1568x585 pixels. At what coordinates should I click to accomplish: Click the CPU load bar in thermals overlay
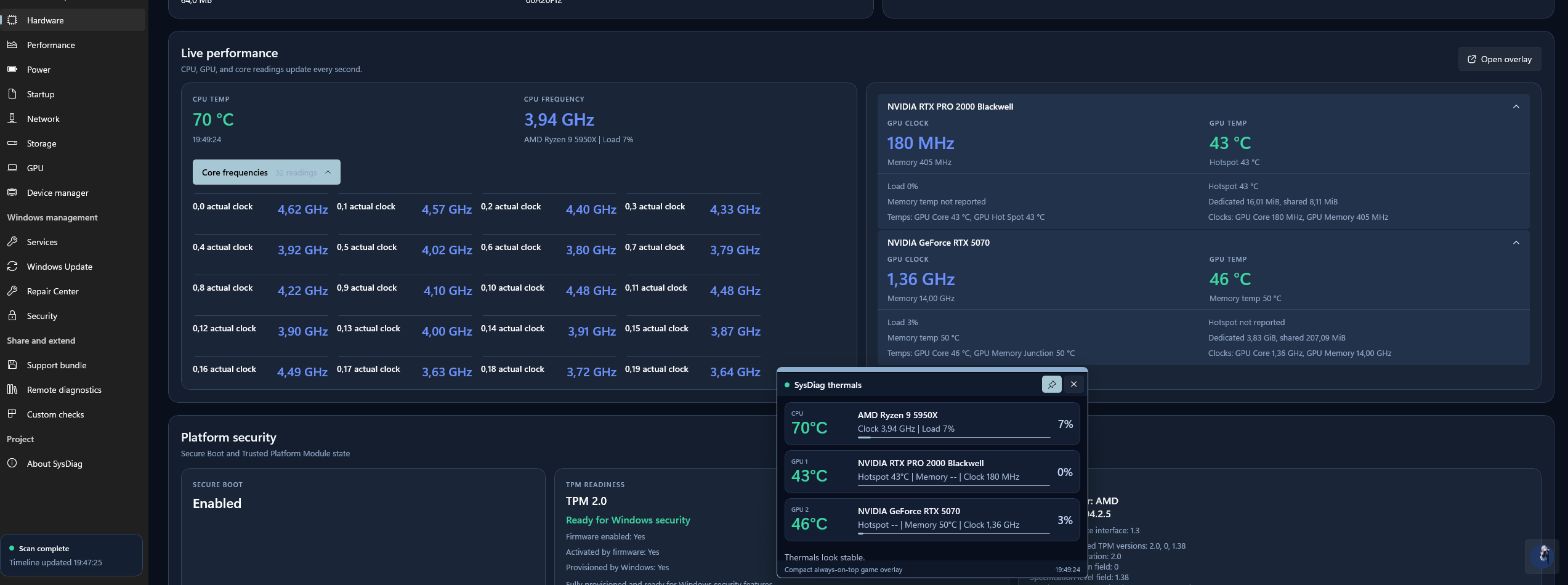(x=953, y=438)
